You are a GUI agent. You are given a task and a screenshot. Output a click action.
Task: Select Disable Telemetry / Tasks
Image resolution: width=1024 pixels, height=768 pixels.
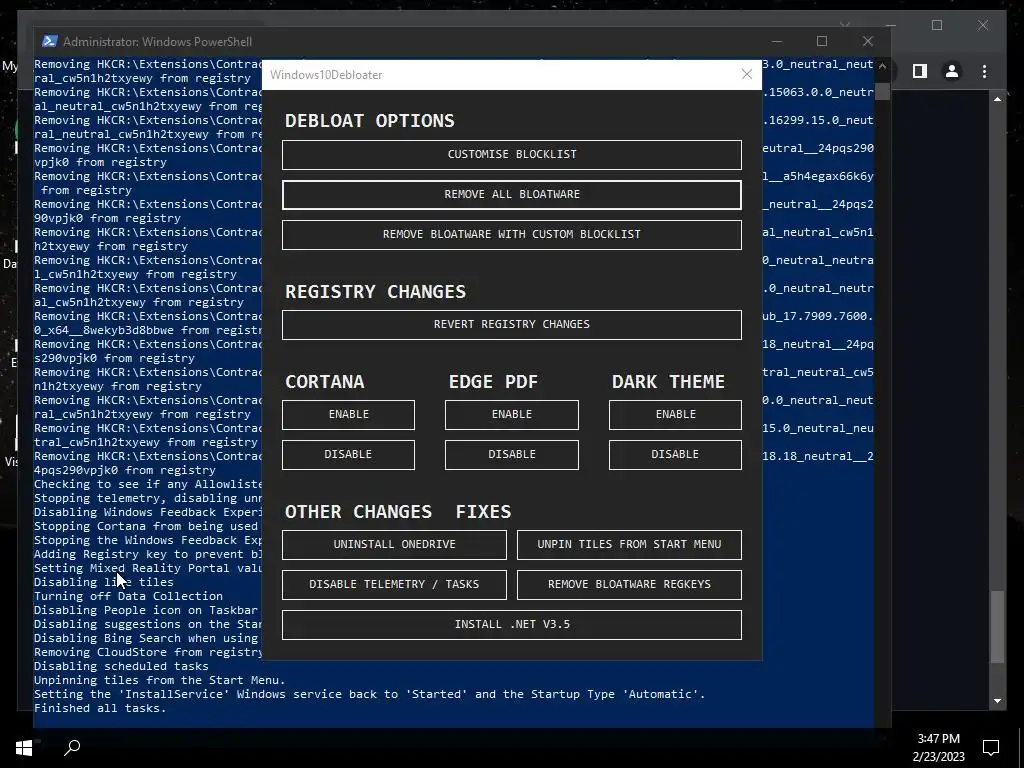[x=394, y=584]
